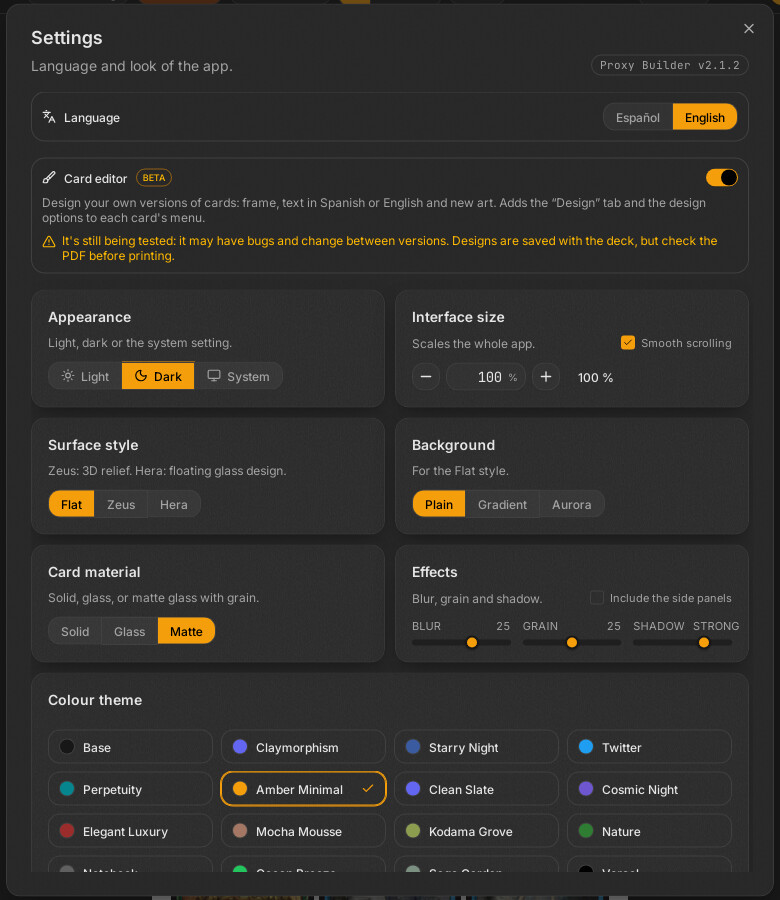
Task: Pick the Perpetuity colour theme
Action: coord(130,789)
